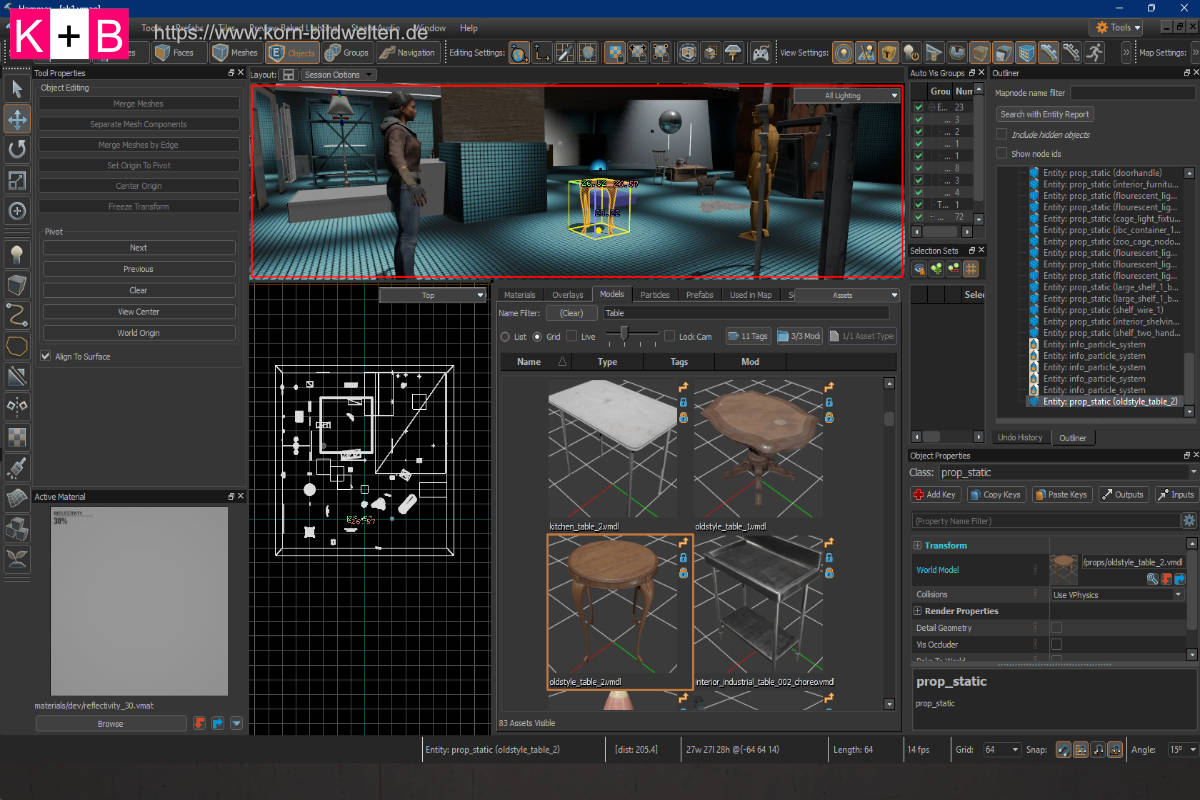Click the first Selection Sets toolbar icon
Image resolution: width=1200 pixels, height=800 pixels.
[919, 268]
